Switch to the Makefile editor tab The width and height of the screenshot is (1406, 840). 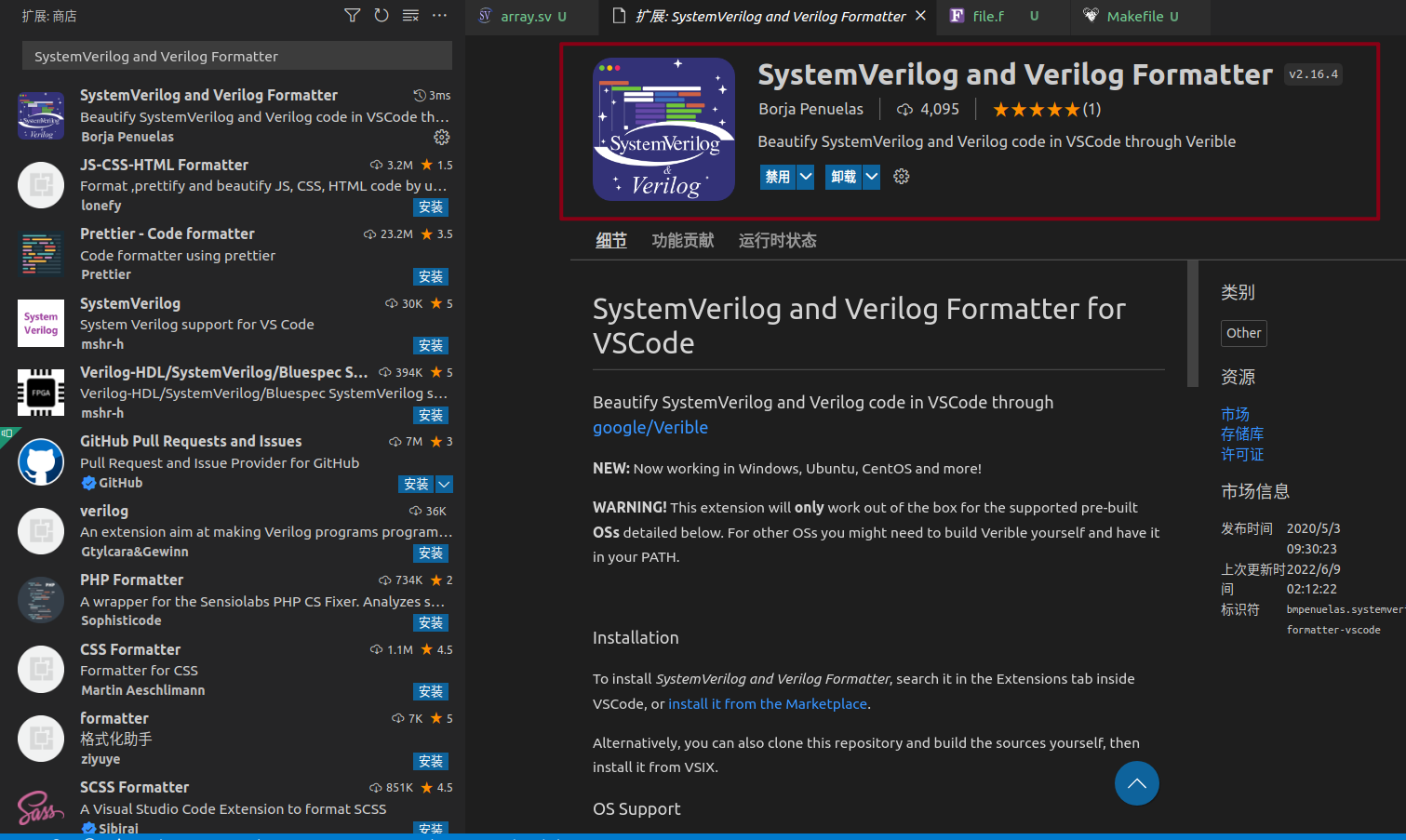click(x=1140, y=17)
